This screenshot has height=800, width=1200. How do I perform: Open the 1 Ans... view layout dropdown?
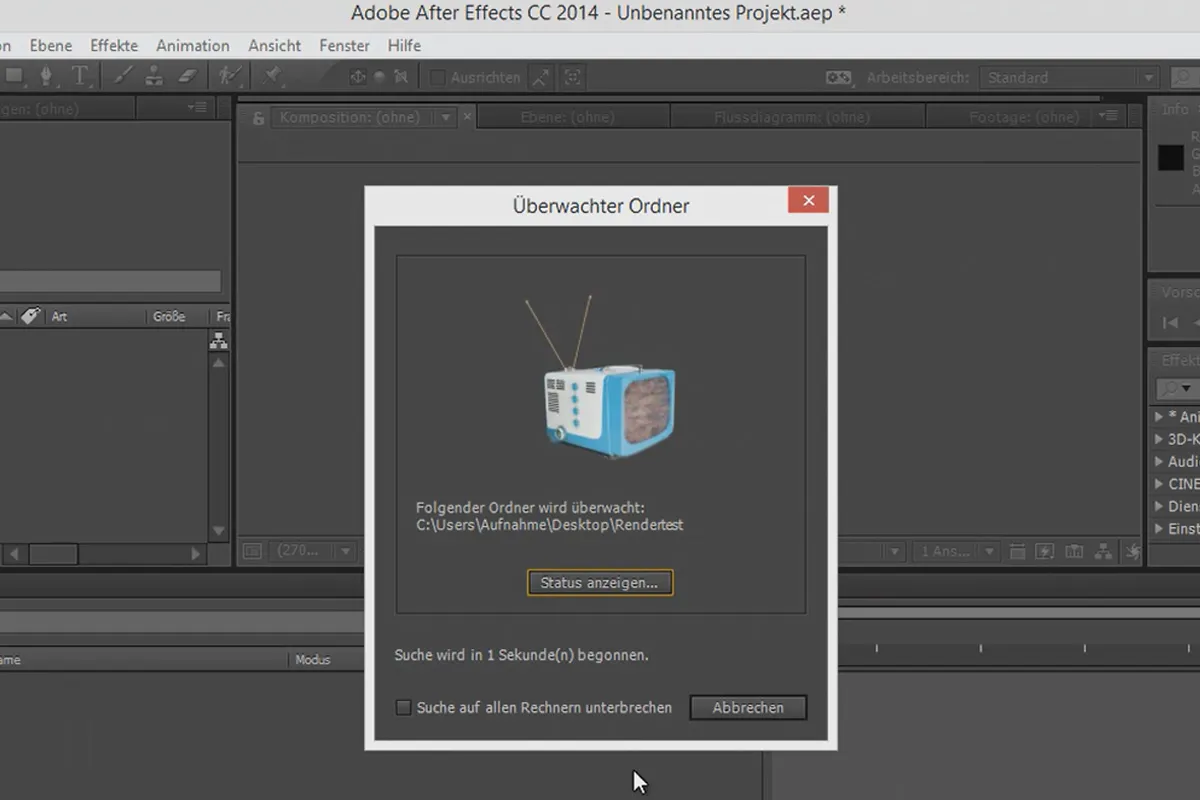pyautogui.click(x=958, y=551)
